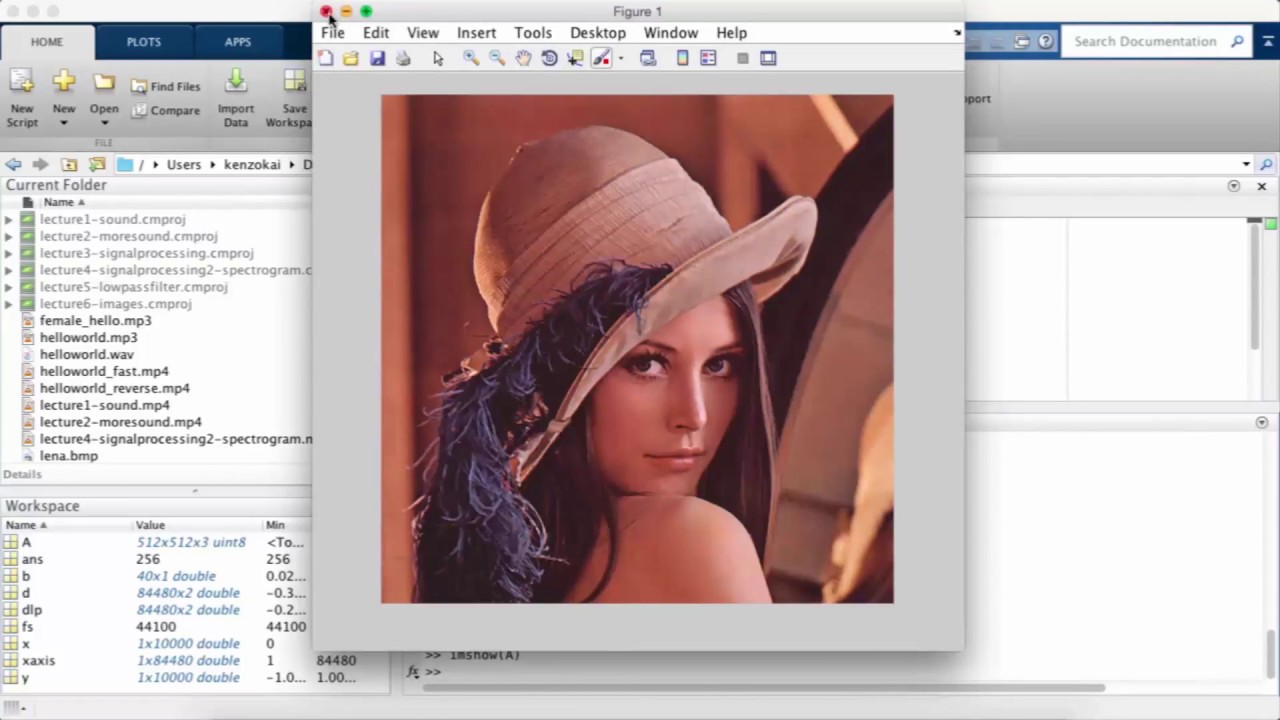
Task: Expand lecture2-moresound.cmproj folder
Action: pos(8,237)
